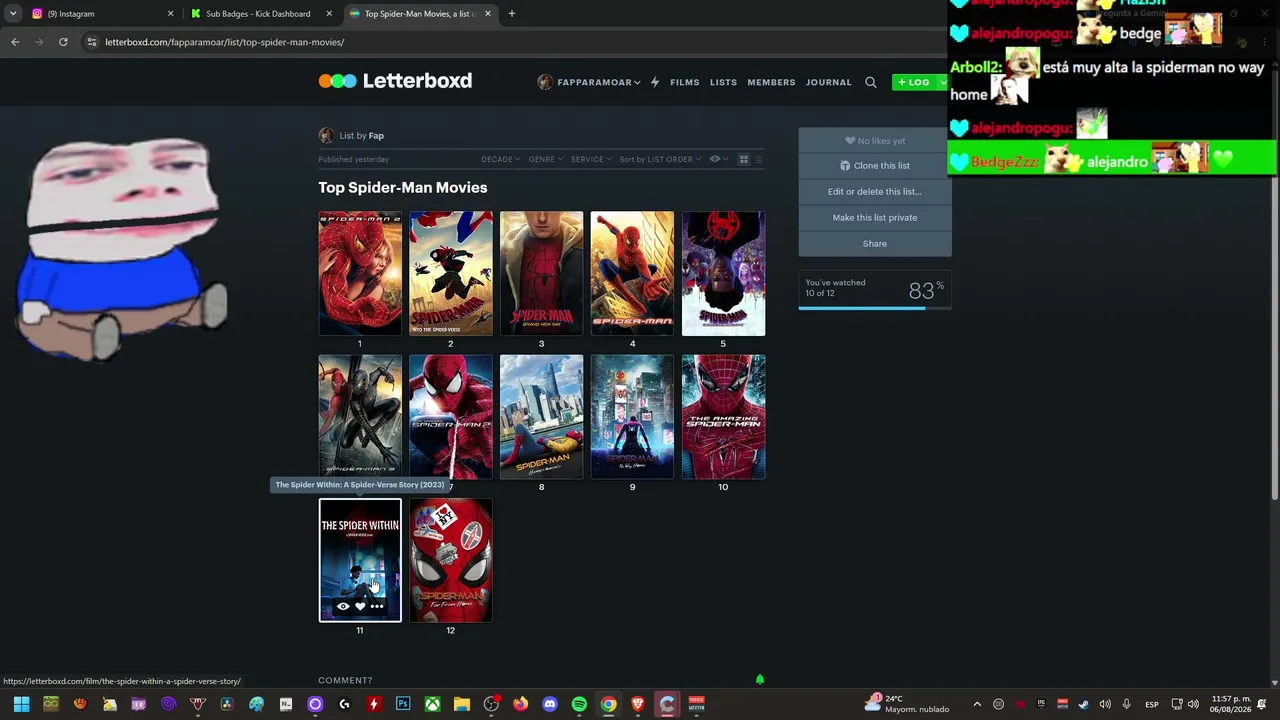1280x720 pixels.
Task: Click the Share button
Action: 875,244
